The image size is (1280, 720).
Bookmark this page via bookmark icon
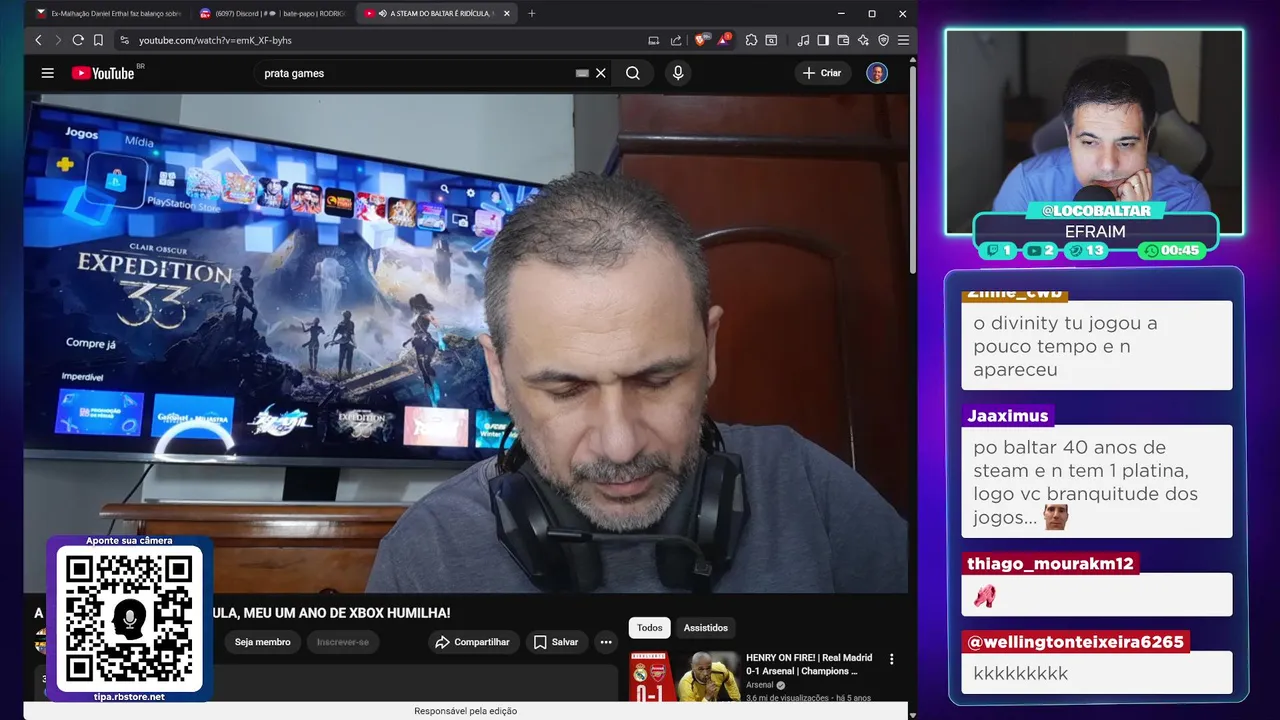coord(98,40)
